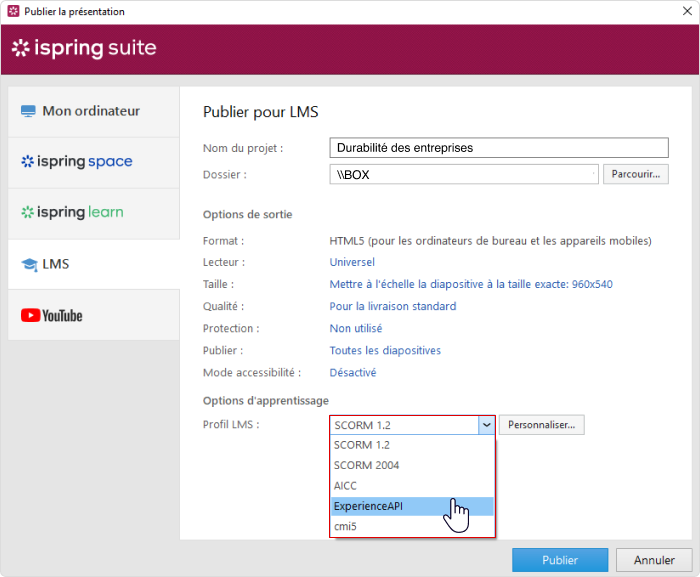Click the app icon in title bar
700x577 pixels.
coord(13,11)
